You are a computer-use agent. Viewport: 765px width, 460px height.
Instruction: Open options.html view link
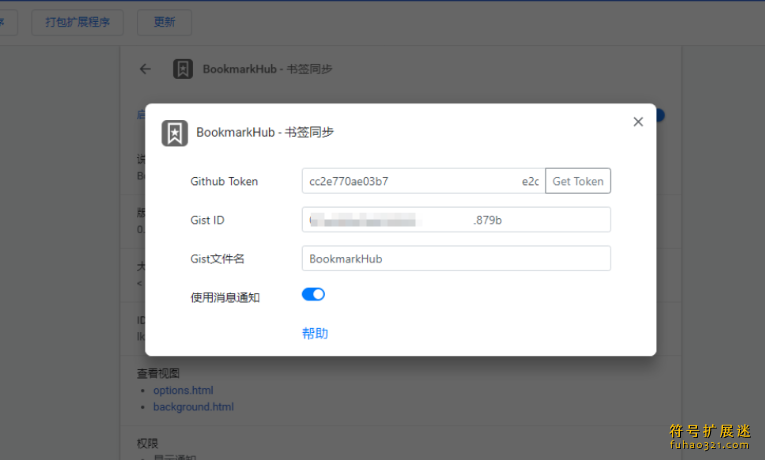183,390
